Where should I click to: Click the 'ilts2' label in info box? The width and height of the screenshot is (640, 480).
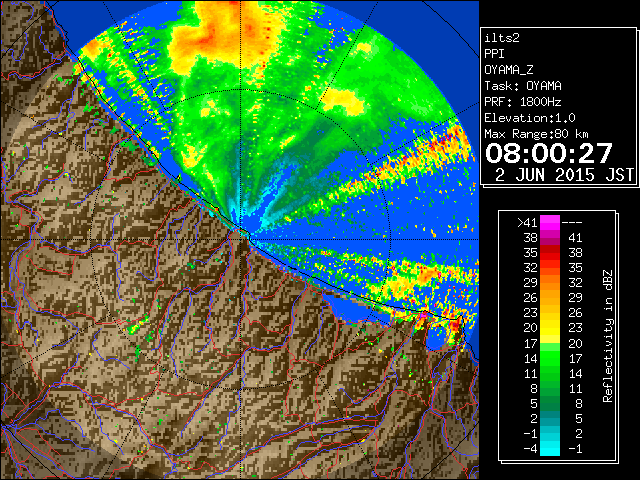(502, 38)
